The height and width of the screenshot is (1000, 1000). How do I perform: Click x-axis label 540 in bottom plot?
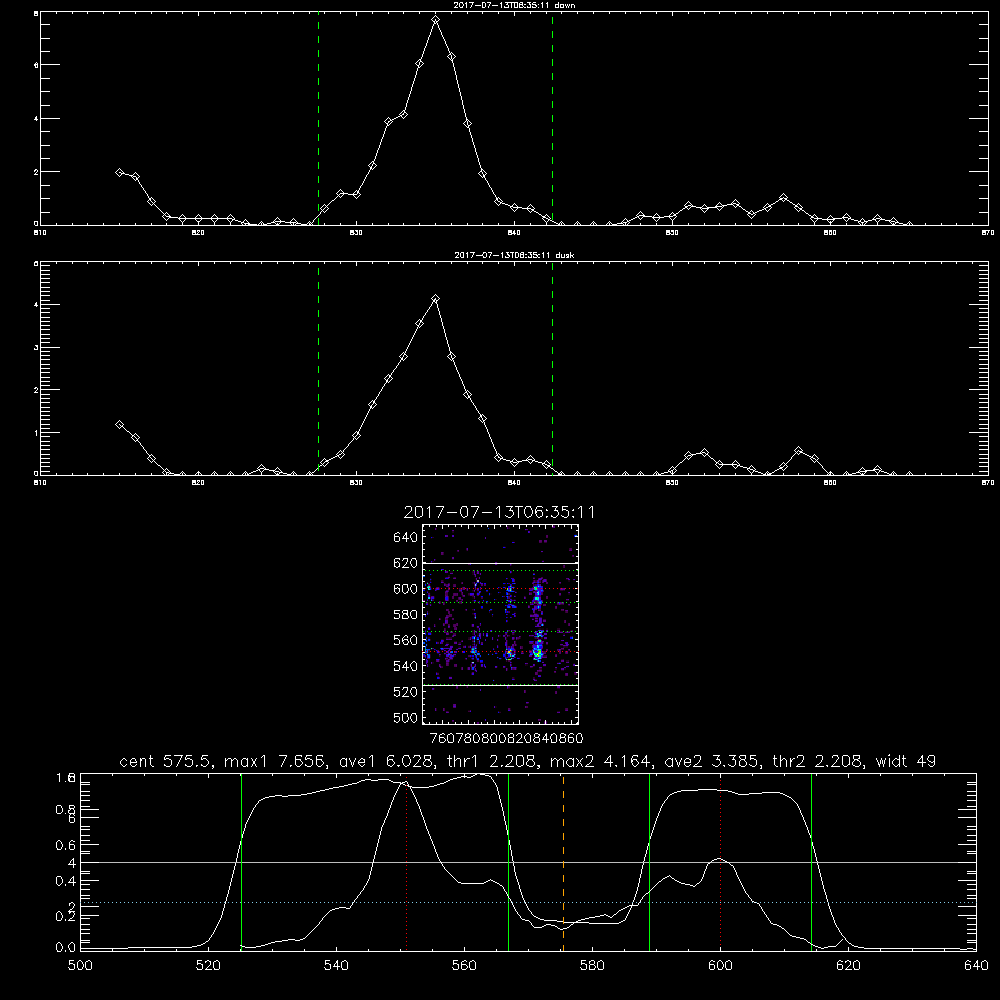coord(336,966)
